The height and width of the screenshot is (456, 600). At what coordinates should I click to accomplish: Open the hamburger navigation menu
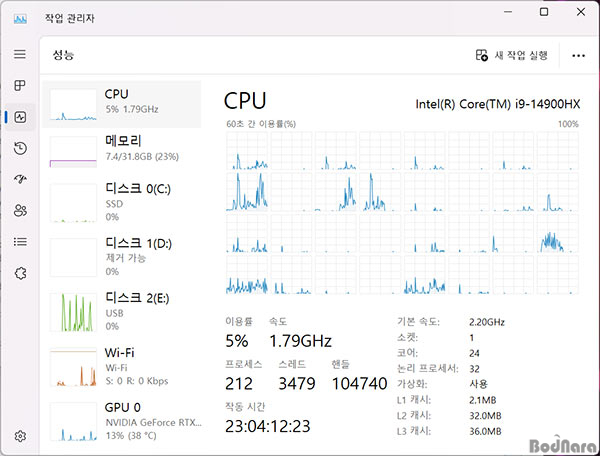click(x=20, y=54)
